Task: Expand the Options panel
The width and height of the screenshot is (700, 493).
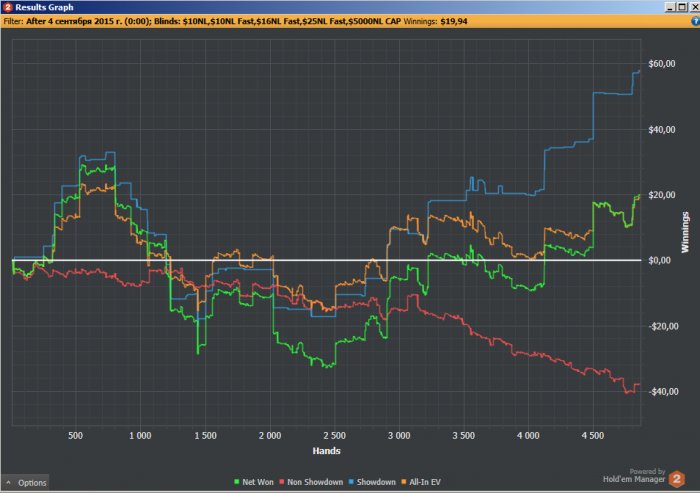Action: (x=31, y=483)
